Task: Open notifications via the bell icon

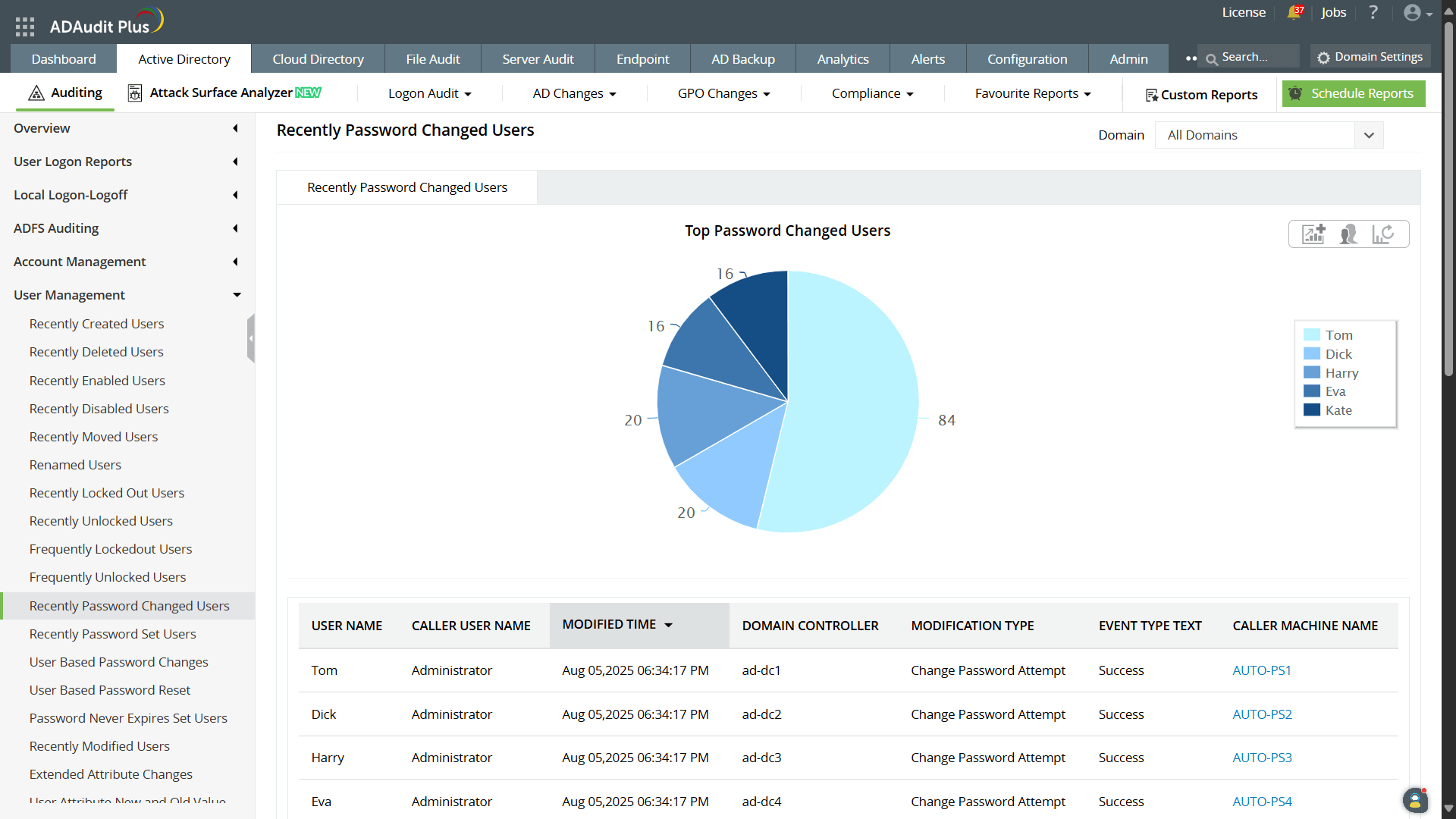Action: (1294, 12)
